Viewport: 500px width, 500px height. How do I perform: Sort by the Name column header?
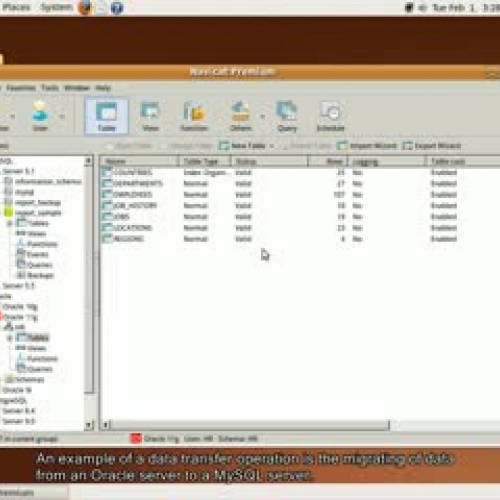(x=139, y=162)
